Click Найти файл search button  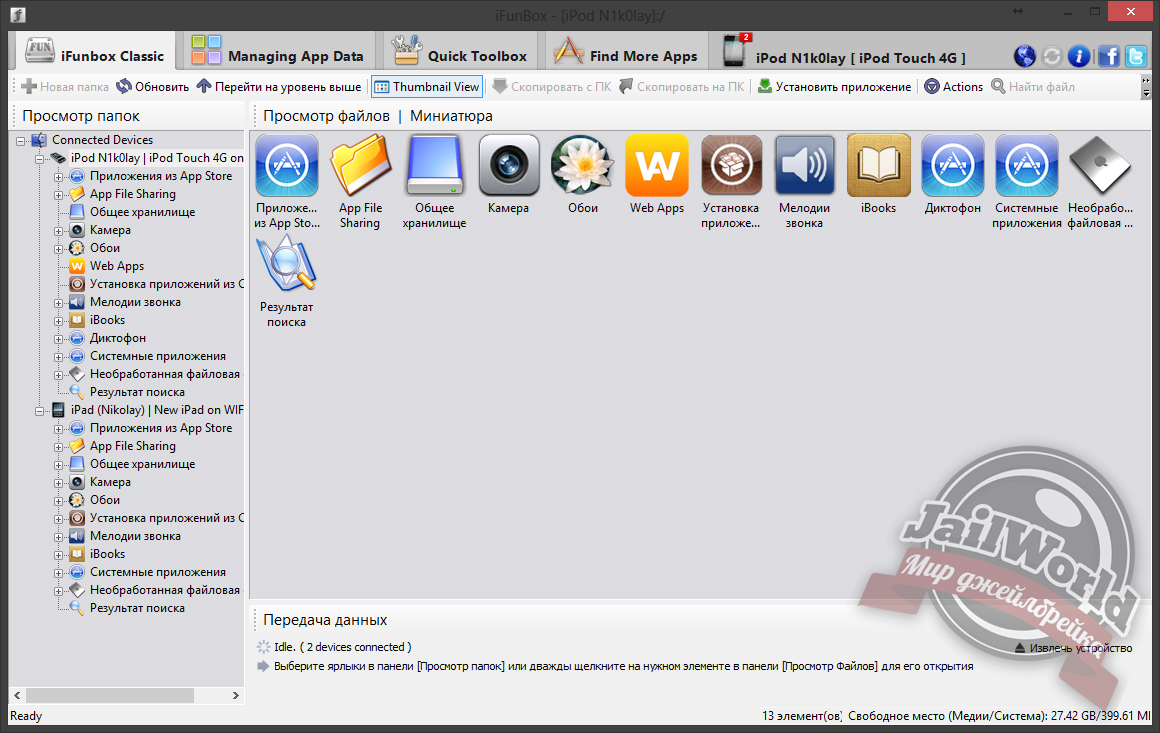[x=1033, y=87]
